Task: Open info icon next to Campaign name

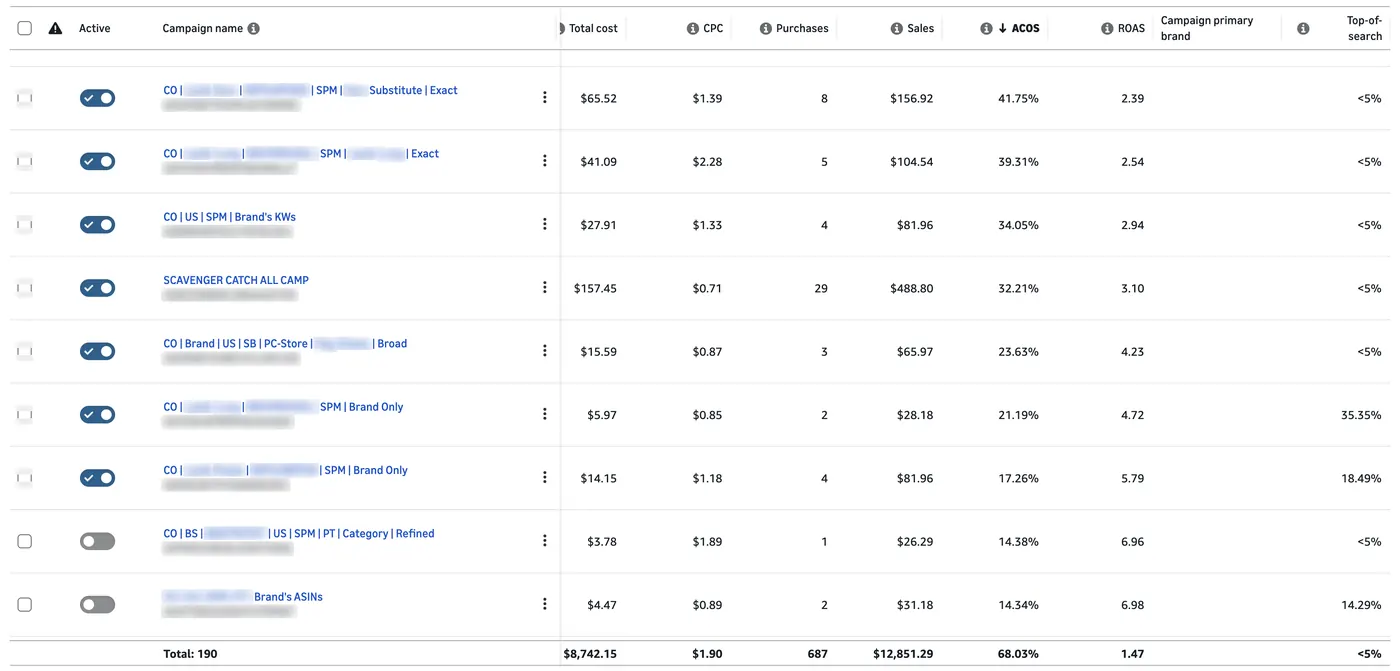Action: click(254, 28)
